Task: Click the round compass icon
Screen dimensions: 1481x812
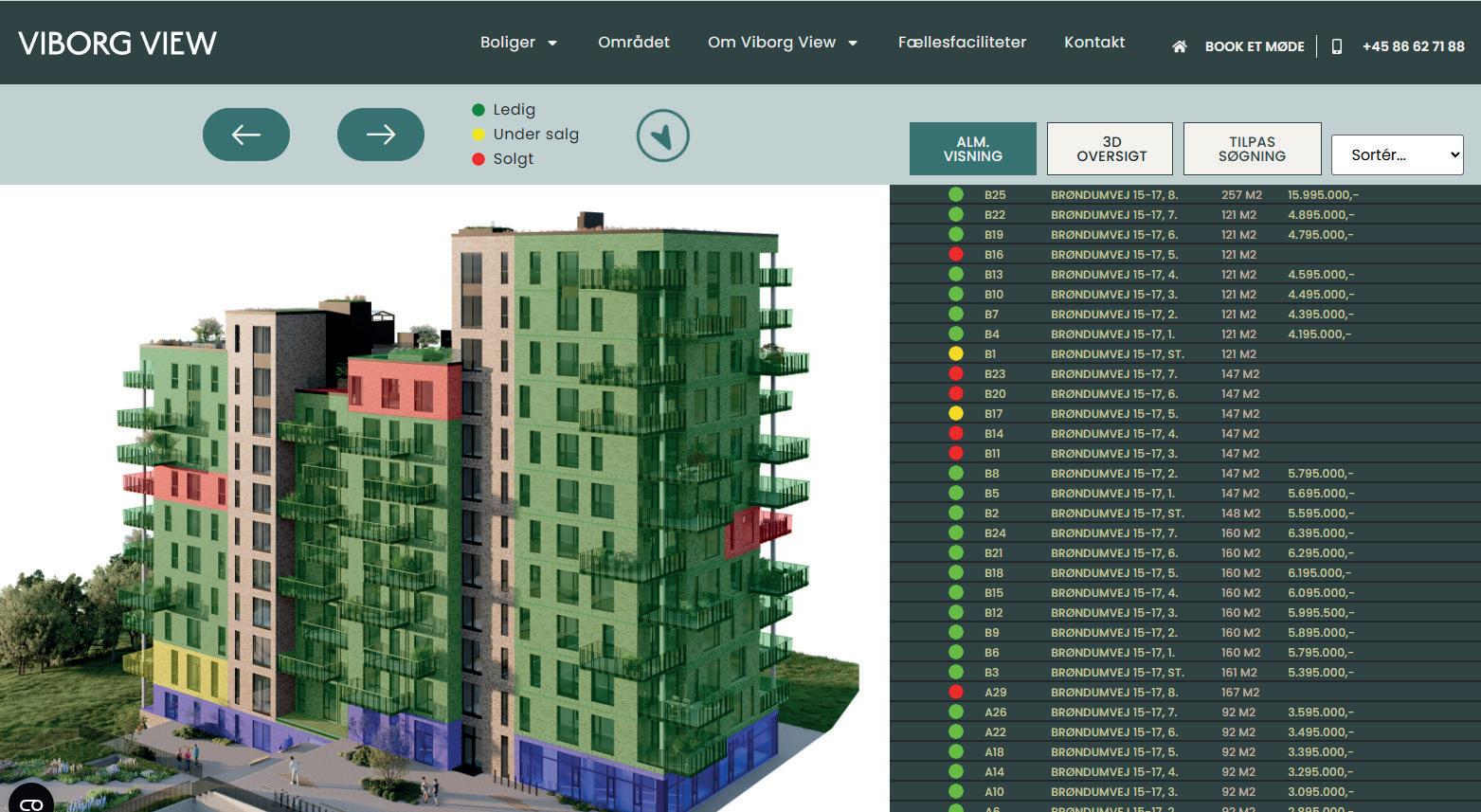Action: [663, 135]
